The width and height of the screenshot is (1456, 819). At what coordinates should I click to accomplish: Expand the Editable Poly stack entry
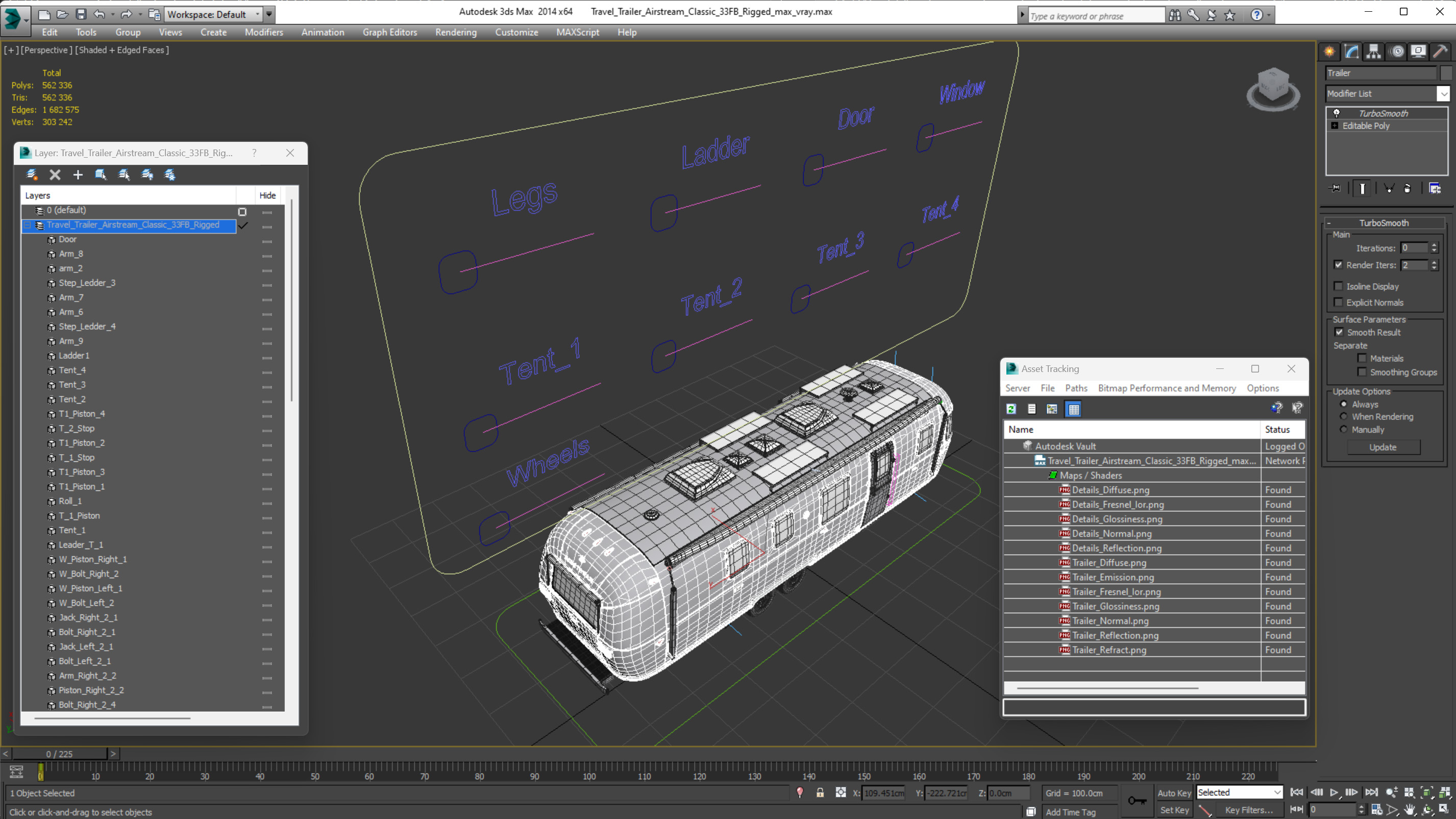[1335, 126]
